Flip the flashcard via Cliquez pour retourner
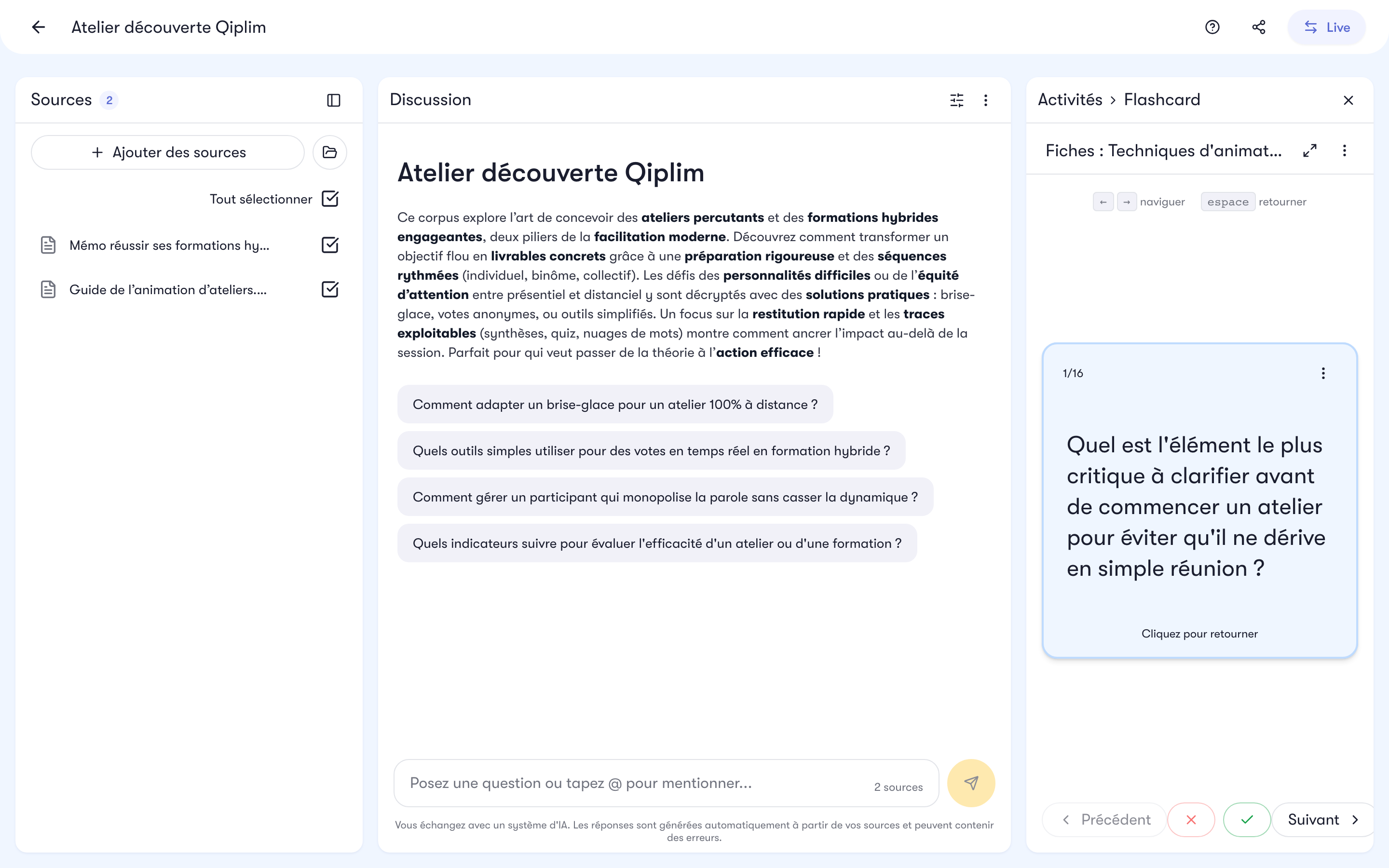1389x868 pixels. [x=1199, y=634]
